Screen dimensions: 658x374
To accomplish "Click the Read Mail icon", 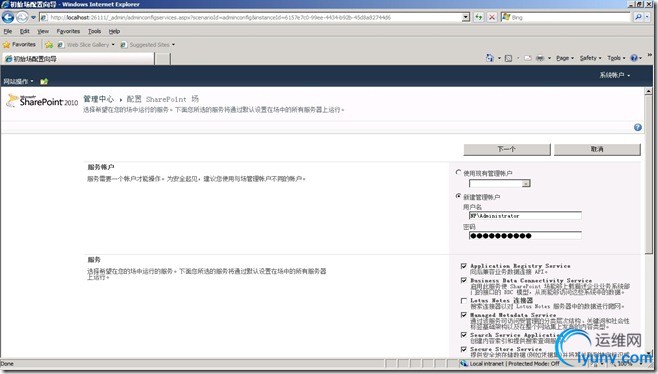I will (x=527, y=58).
